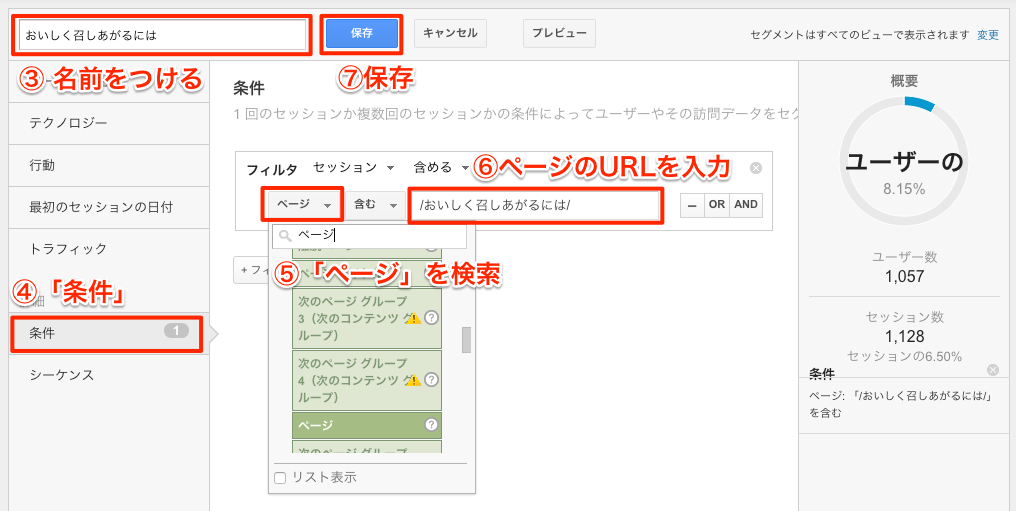The width and height of the screenshot is (1016, 511).
Task: Open the 含める include/exclude dropdown
Action: click(x=441, y=168)
